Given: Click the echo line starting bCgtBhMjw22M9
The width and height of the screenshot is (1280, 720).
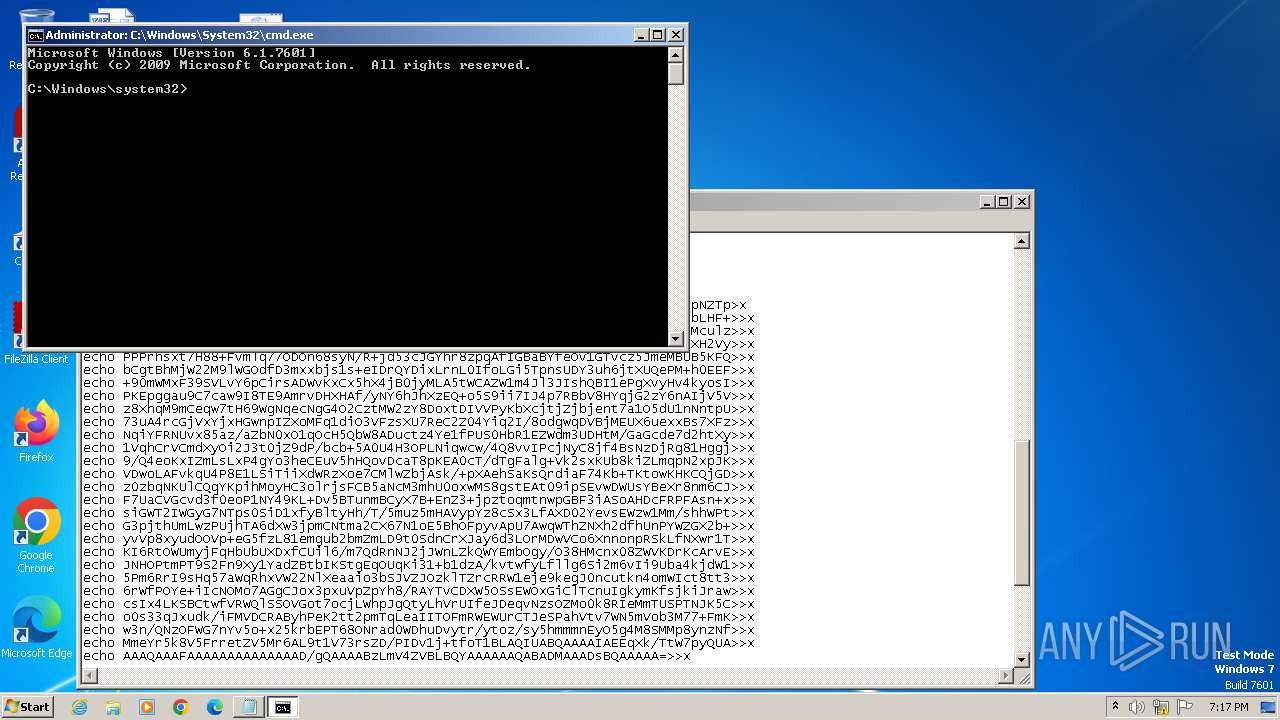Looking at the screenshot, I should (419, 370).
